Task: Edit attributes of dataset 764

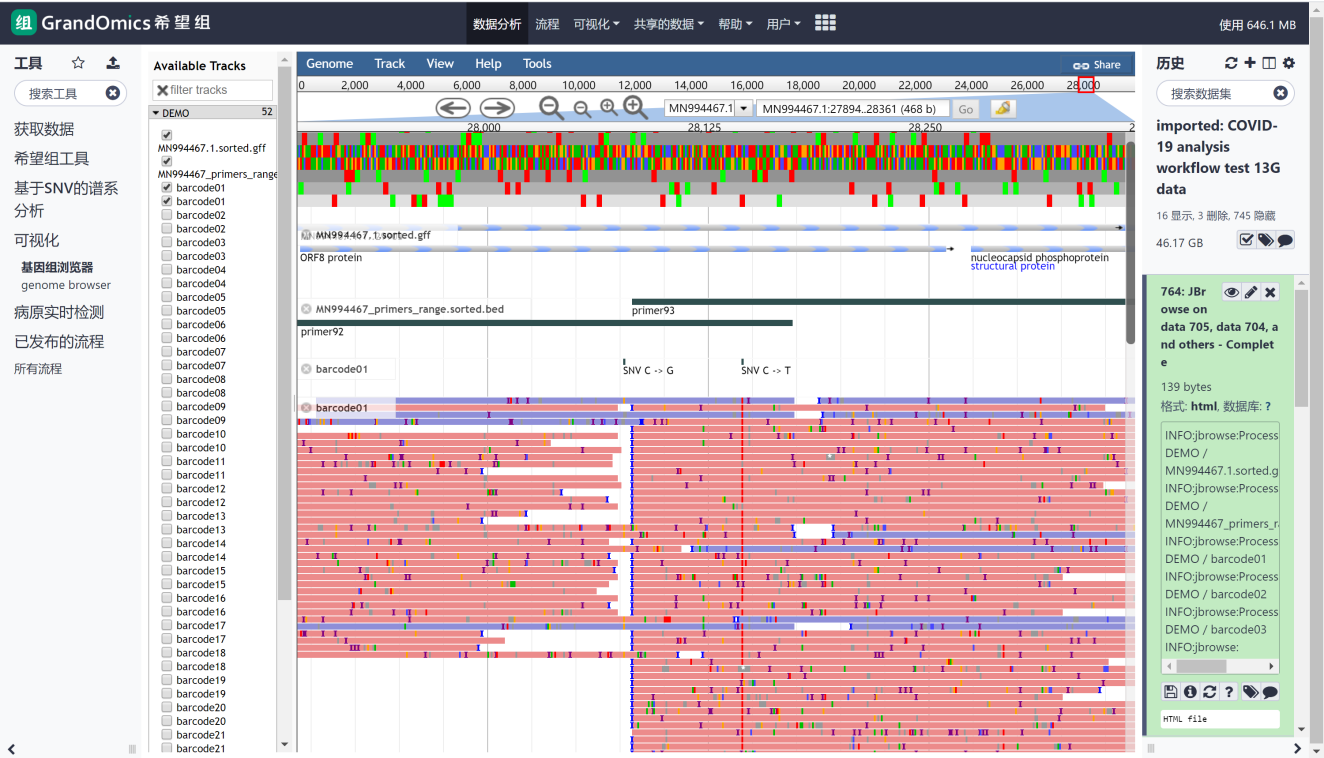Action: [1251, 292]
